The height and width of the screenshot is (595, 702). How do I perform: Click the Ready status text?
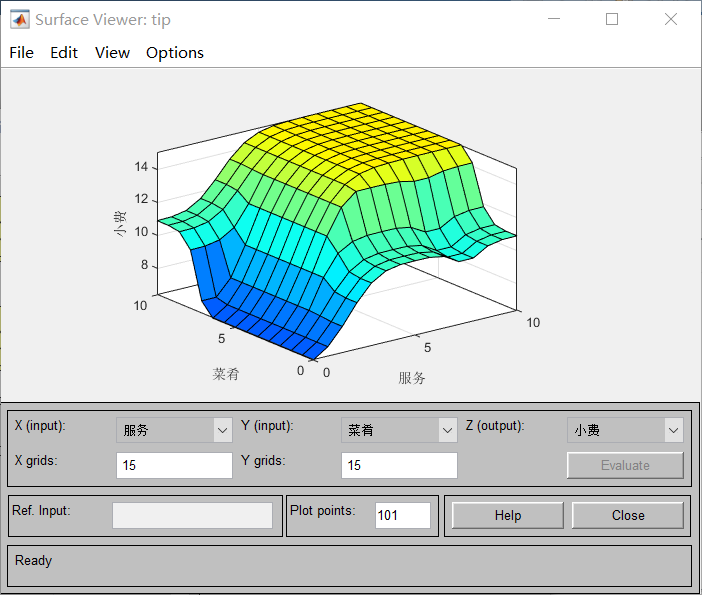(x=34, y=561)
